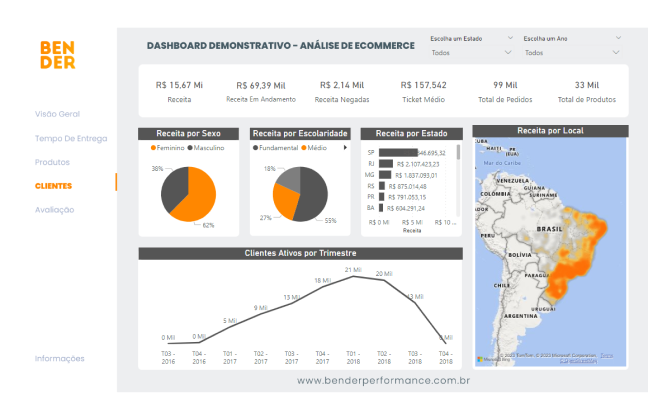This screenshot has height=420, width=648.
Task: Click the Receita por Sexo chart title
Action: coord(188,134)
